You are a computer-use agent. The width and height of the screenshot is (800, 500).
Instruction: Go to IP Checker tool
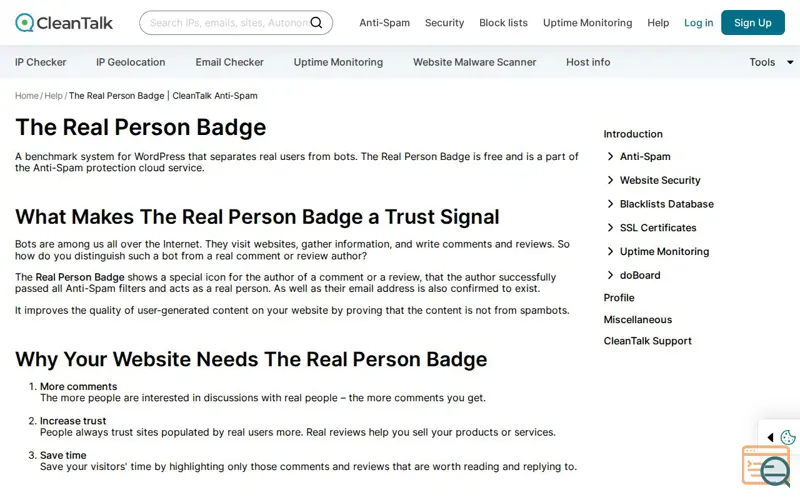tap(40, 62)
